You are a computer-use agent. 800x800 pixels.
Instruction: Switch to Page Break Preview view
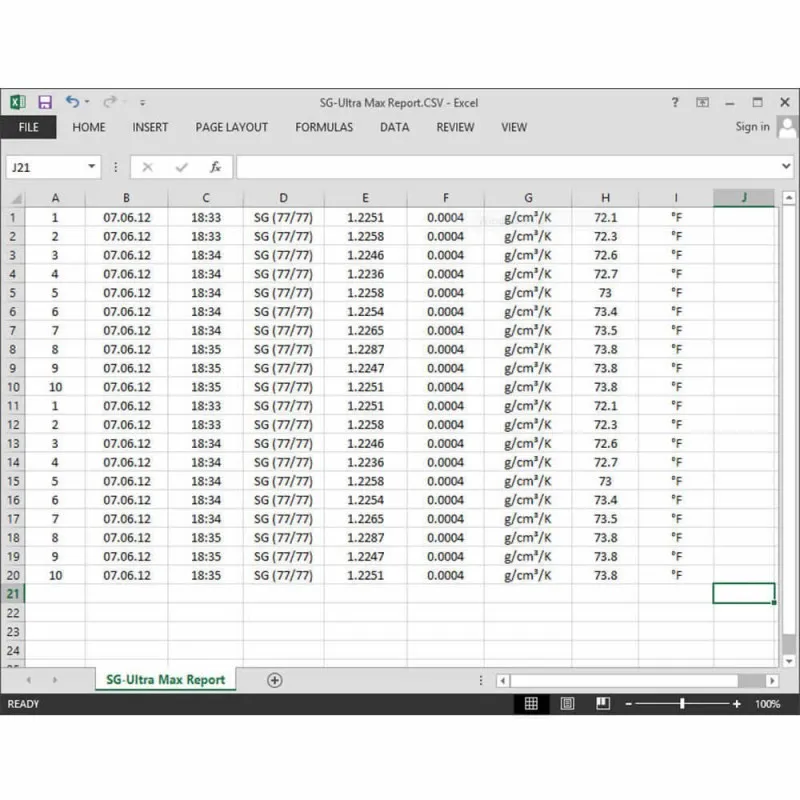pyautogui.click(x=602, y=704)
